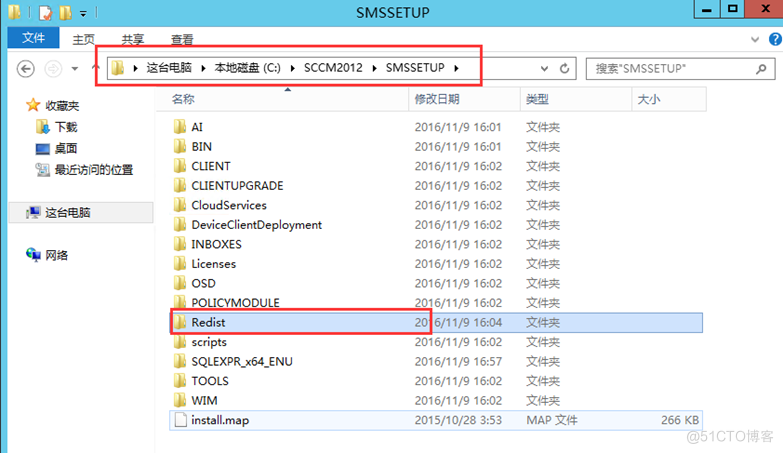Select the SQLEXPR_x64_ENU folder icon
This screenshot has height=453, width=783.
(180, 361)
